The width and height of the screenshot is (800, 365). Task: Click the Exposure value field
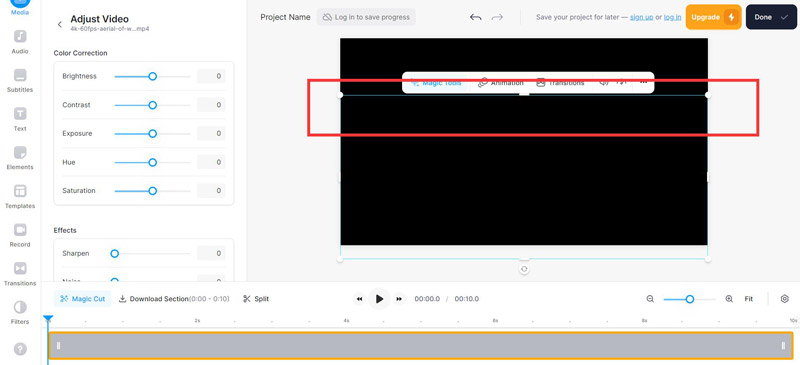[211, 133]
